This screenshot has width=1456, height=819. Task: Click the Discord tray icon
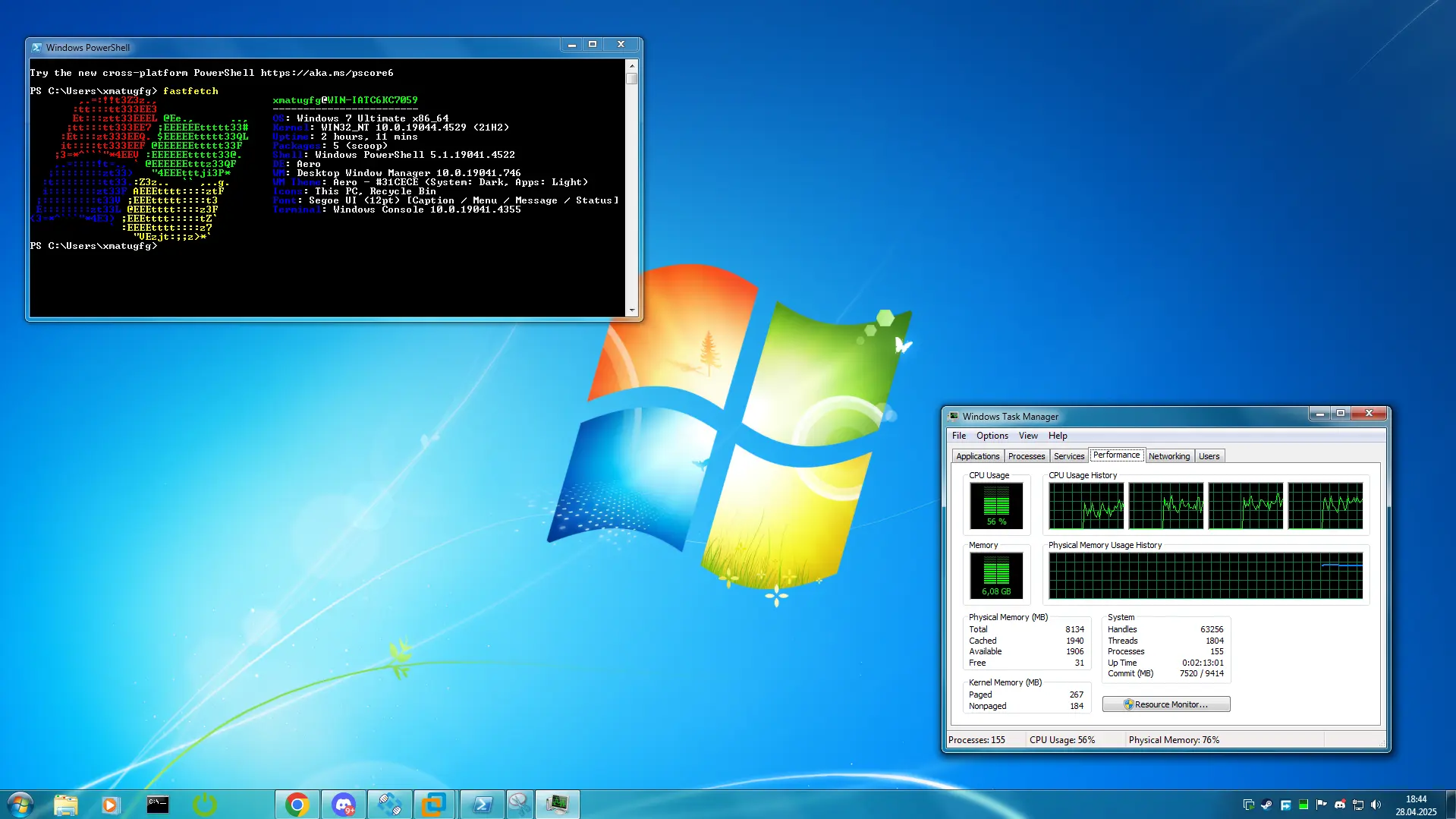[x=1340, y=805]
